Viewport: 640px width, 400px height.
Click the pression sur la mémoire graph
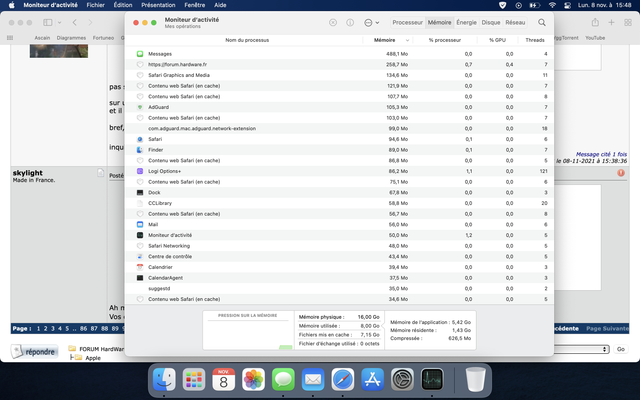point(248,330)
